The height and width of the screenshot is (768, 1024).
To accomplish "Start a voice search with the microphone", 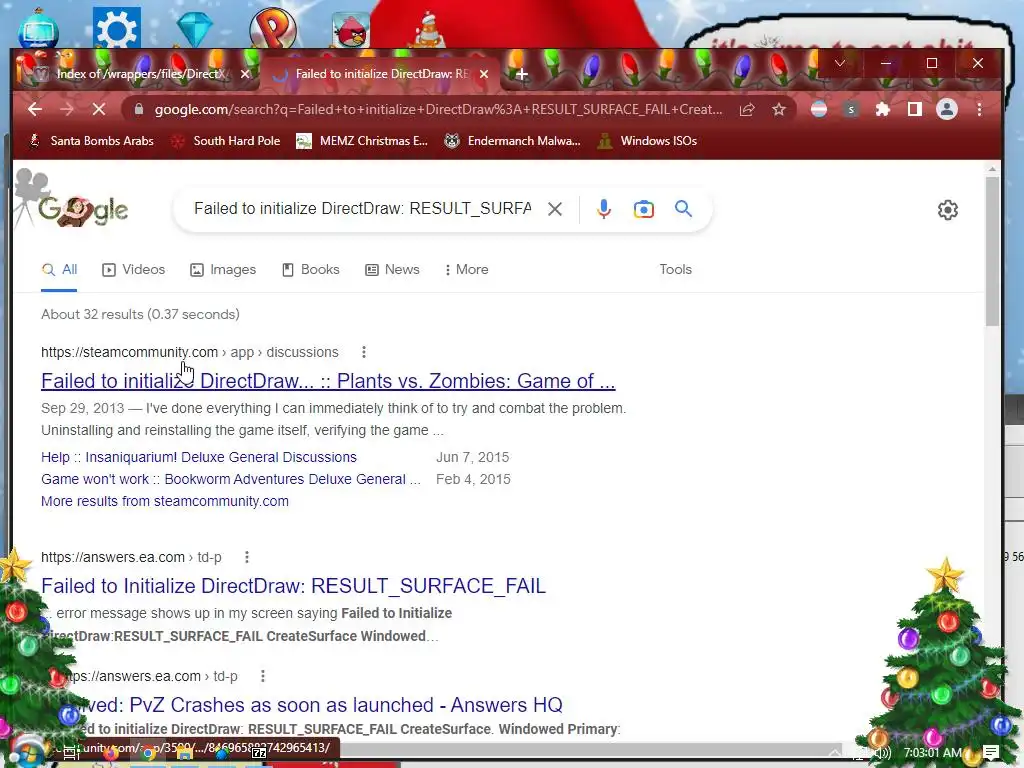I will click(603, 209).
